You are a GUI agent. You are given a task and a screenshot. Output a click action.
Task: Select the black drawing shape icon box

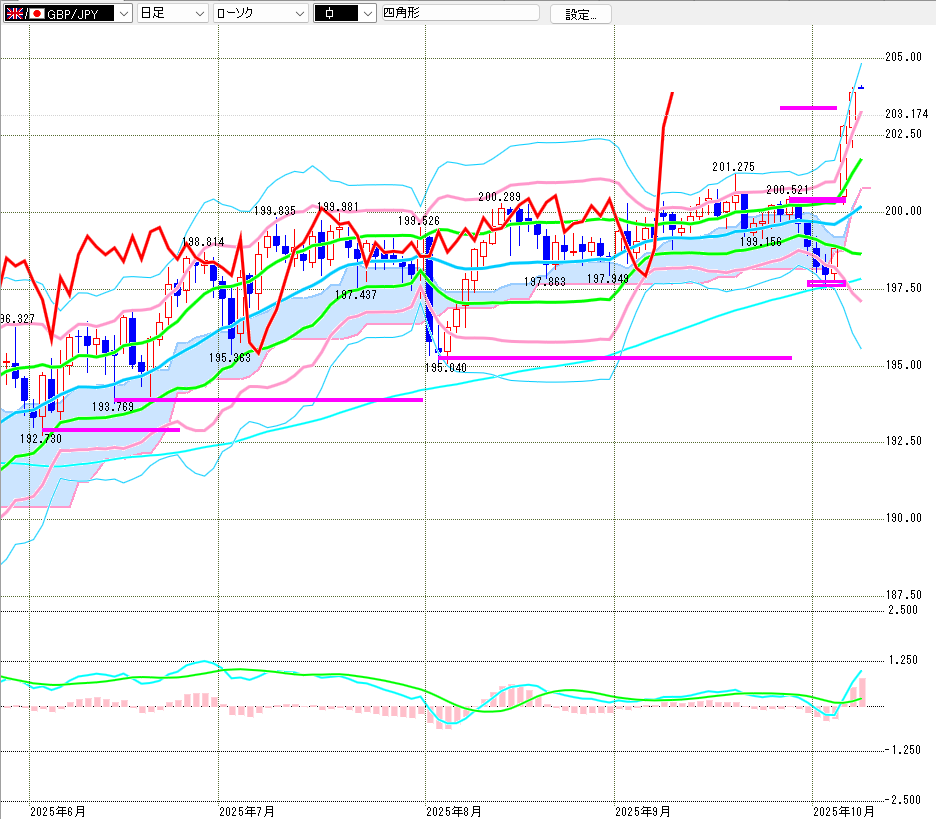pos(332,13)
